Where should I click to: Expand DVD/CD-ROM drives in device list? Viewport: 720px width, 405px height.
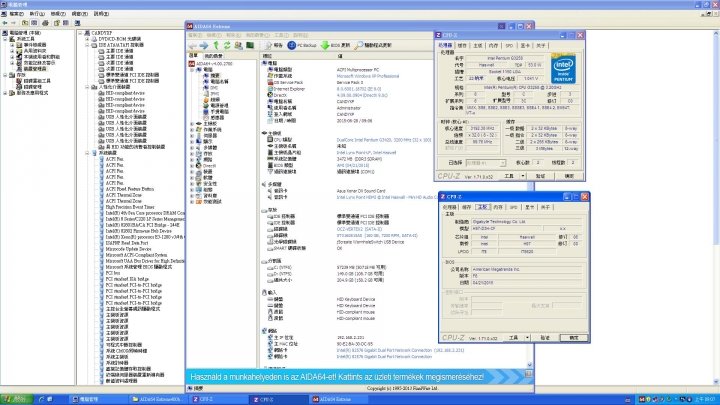87,39
